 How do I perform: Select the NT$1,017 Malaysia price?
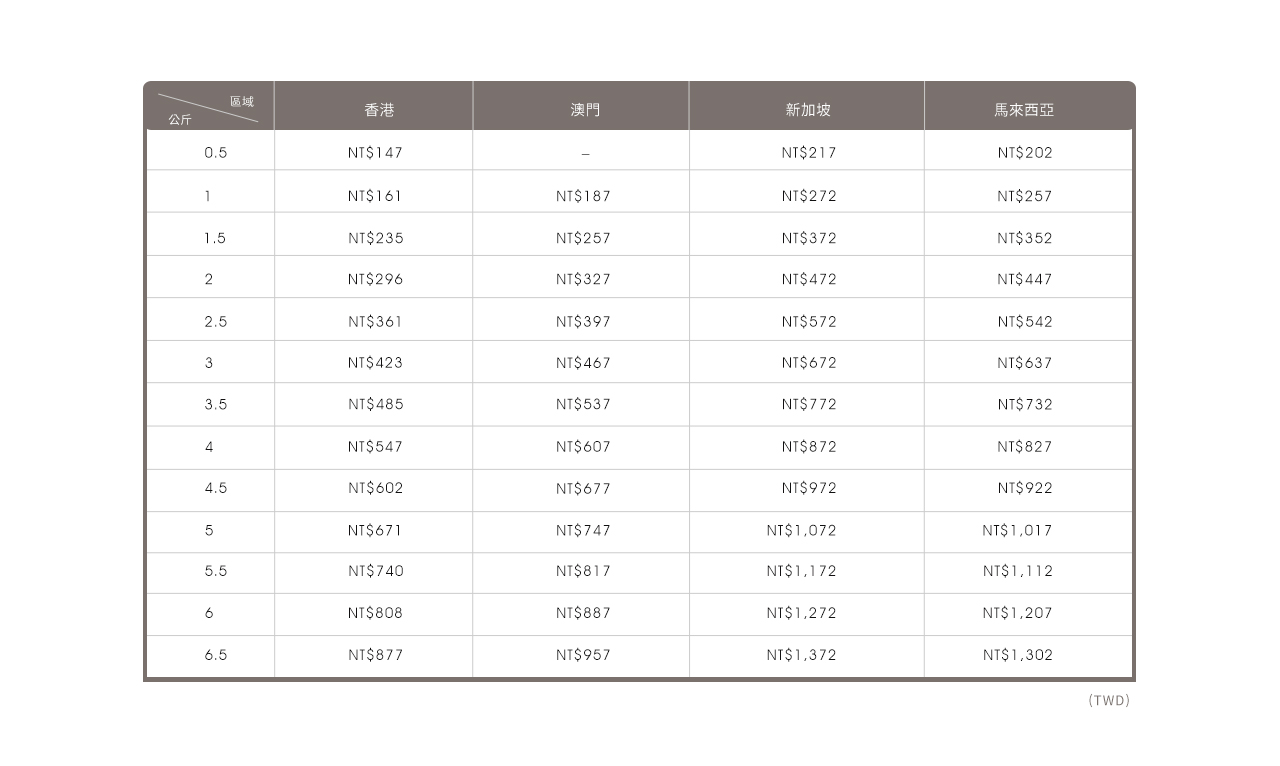(1017, 530)
